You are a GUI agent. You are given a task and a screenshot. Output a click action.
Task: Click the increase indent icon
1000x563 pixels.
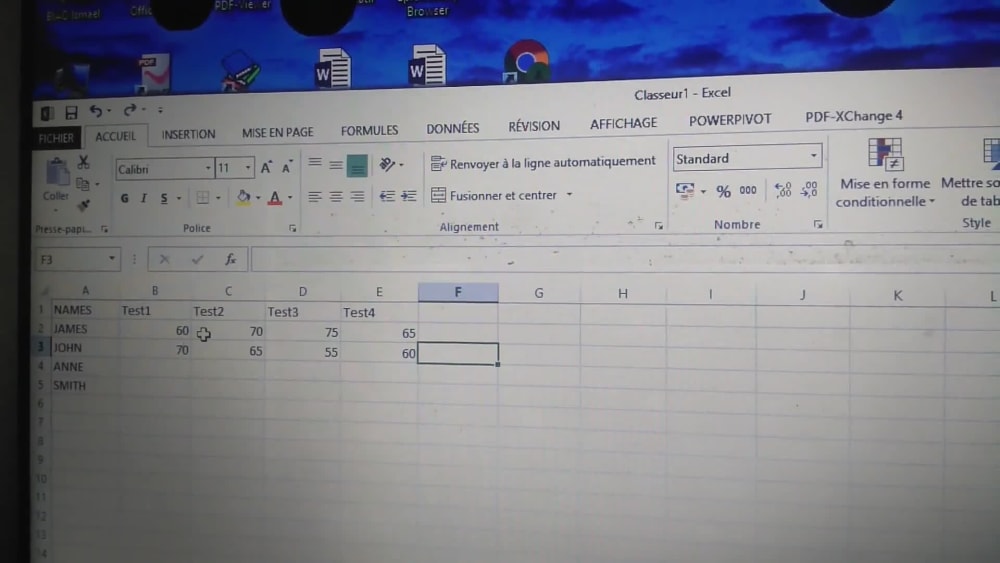(x=409, y=196)
